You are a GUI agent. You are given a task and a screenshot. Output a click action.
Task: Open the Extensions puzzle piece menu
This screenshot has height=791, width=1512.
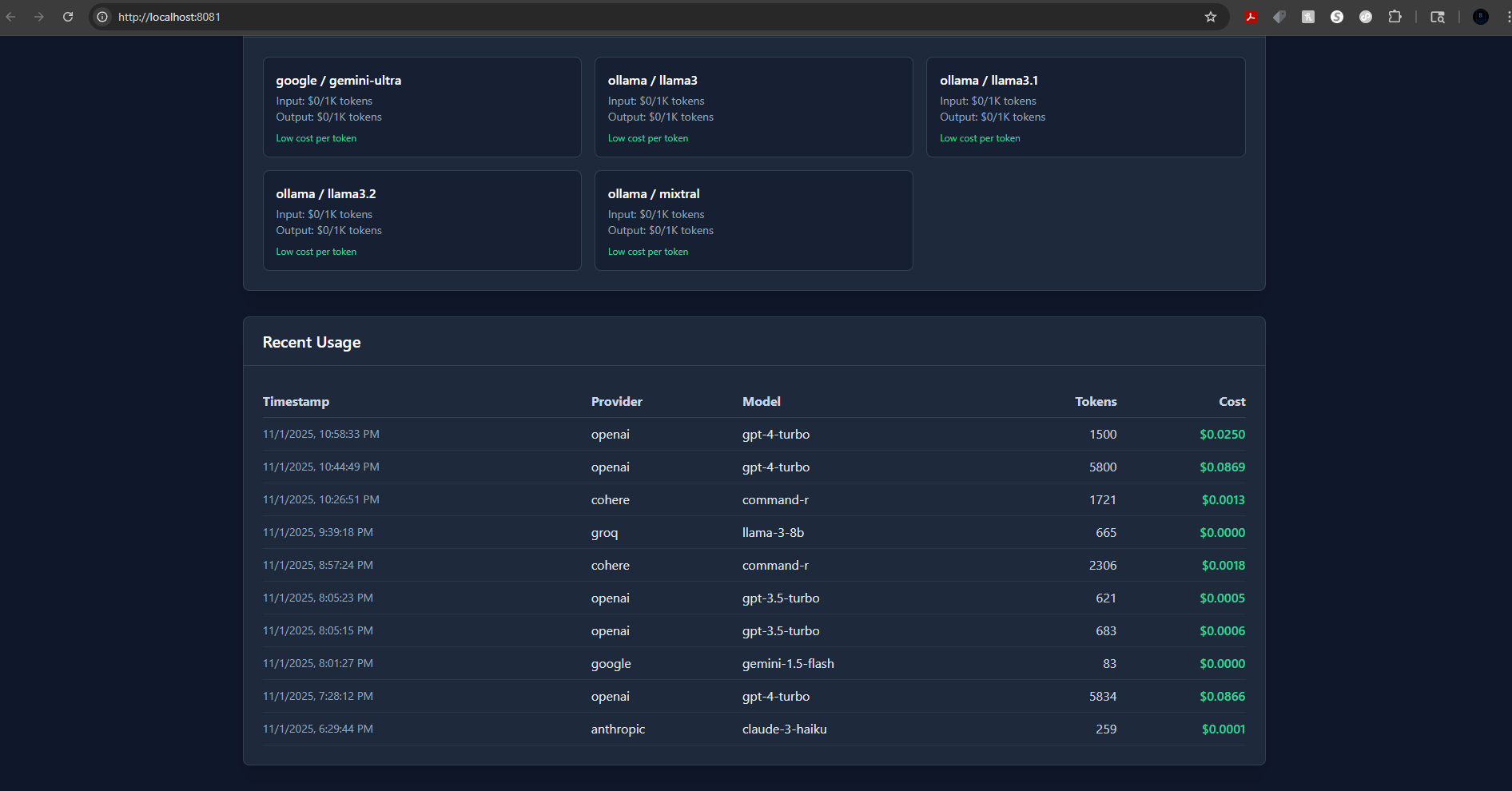[1395, 17]
